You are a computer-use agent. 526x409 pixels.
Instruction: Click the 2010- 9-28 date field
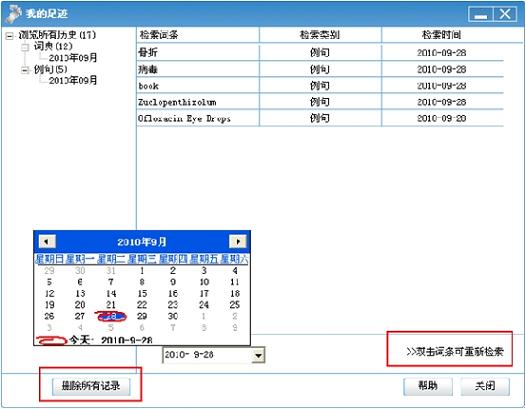click(x=207, y=355)
